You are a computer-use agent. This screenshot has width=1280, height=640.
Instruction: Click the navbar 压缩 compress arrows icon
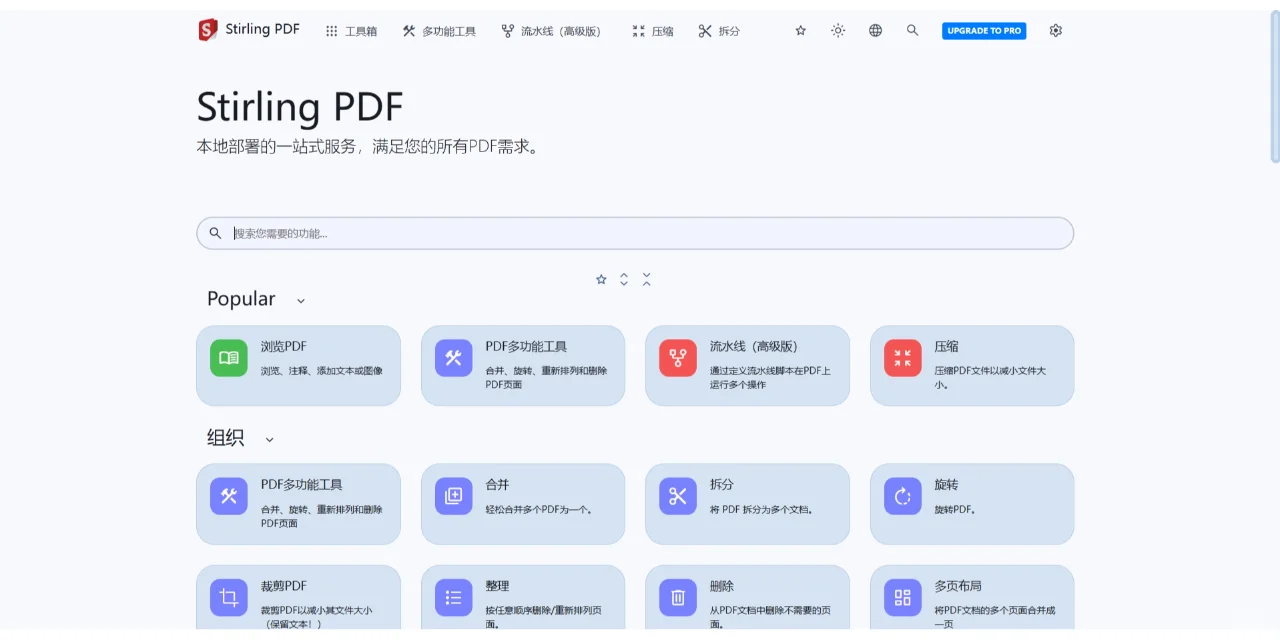click(639, 31)
